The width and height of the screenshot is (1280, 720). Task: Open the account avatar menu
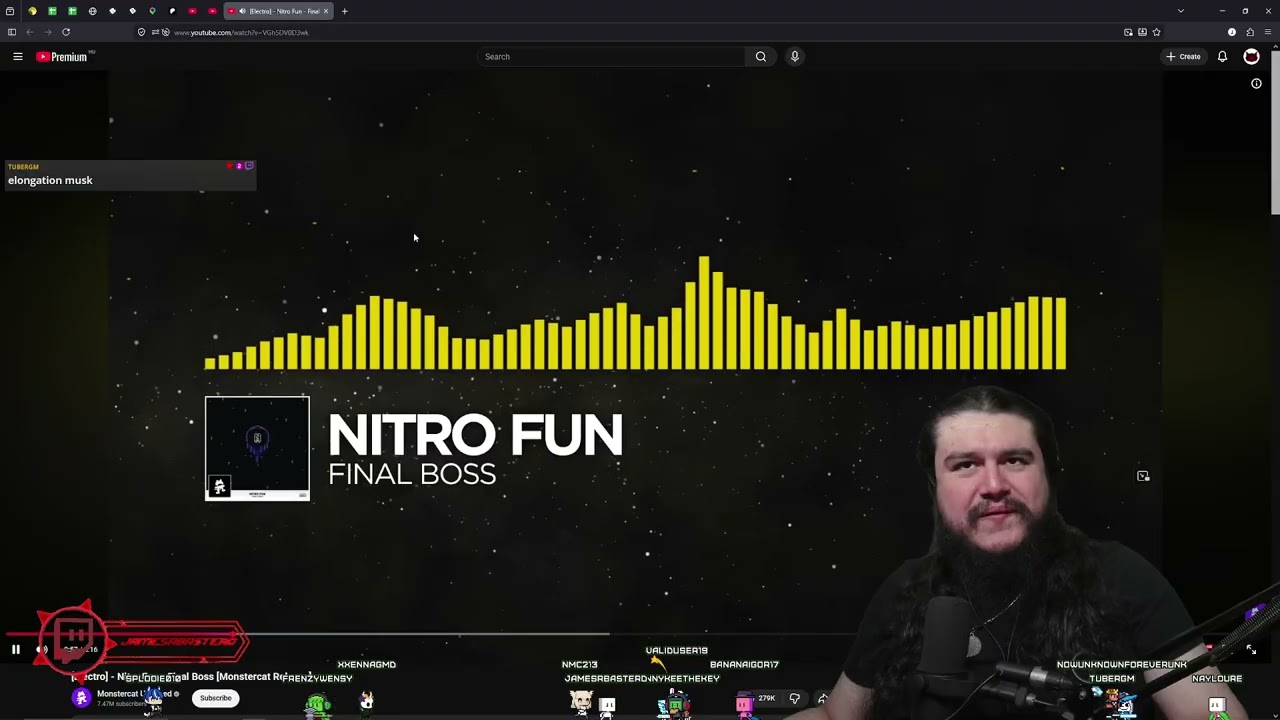click(1251, 57)
